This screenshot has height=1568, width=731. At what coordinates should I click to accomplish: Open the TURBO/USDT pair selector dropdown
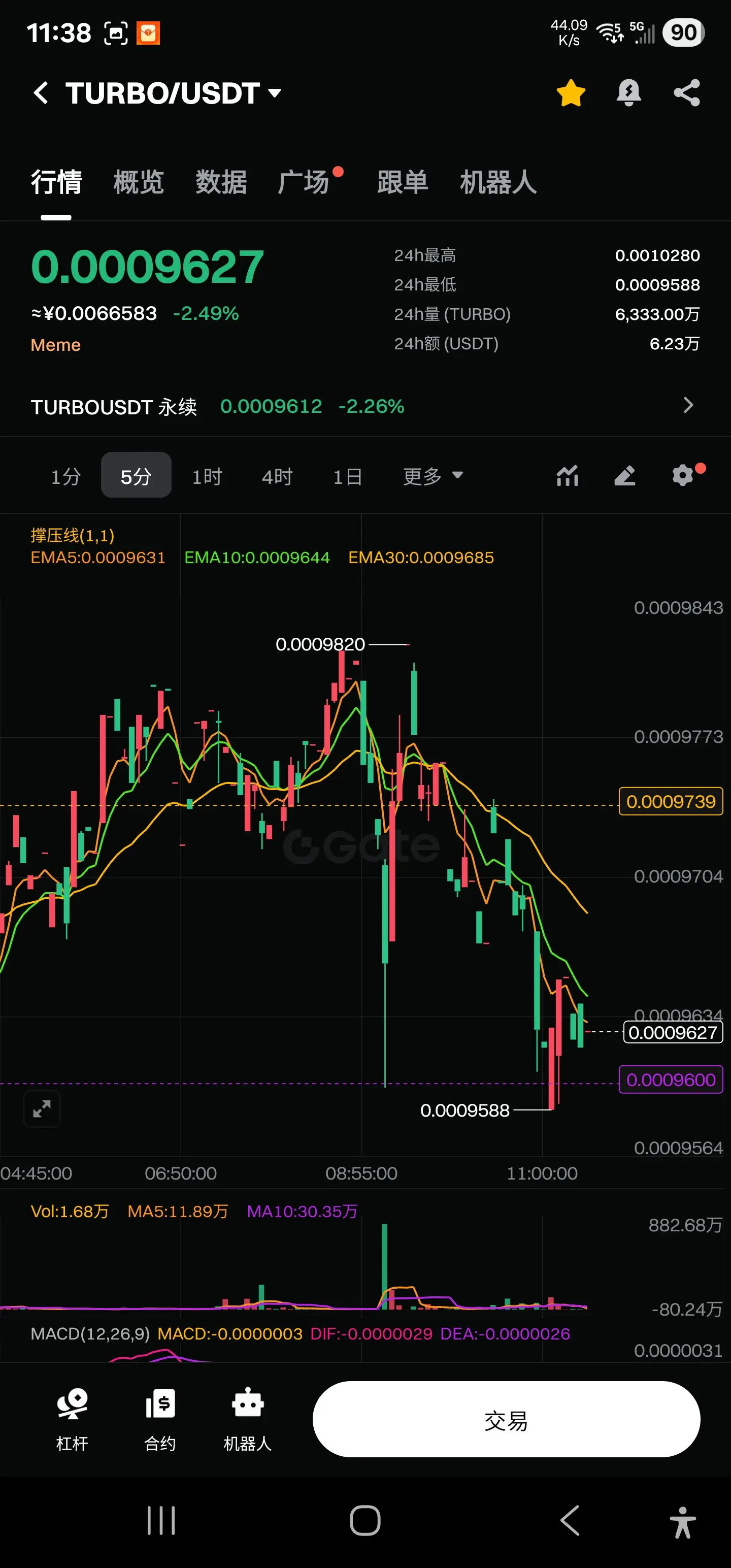click(174, 93)
